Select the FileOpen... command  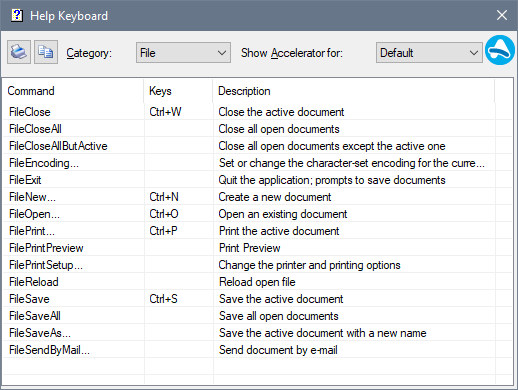34,214
